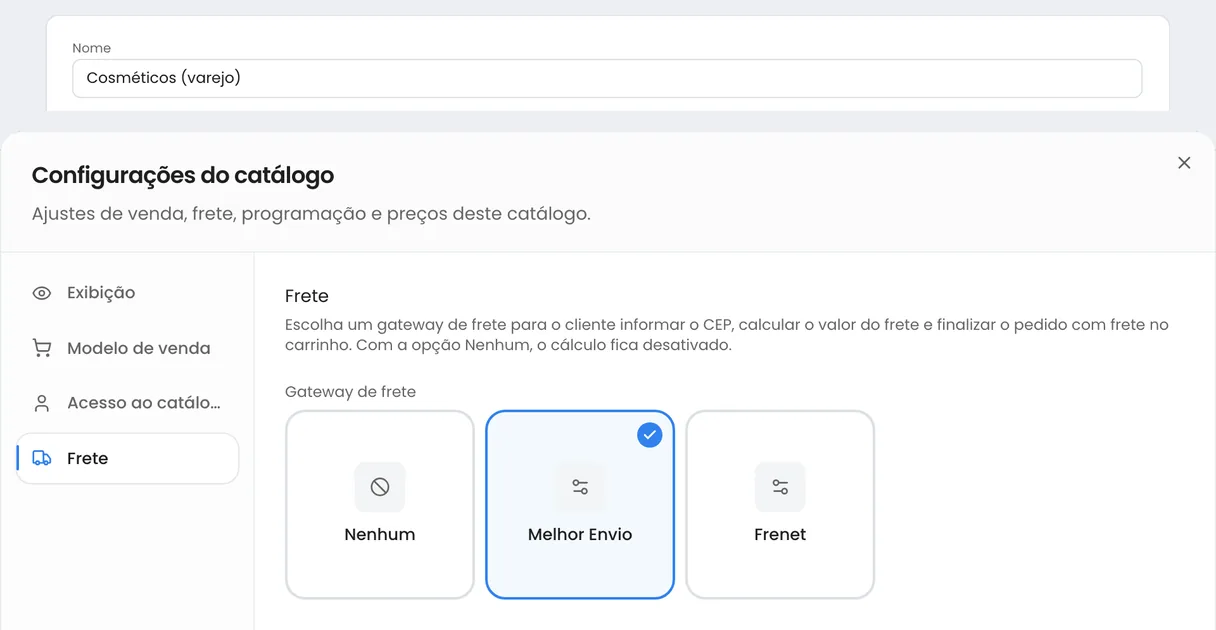This screenshot has width=1216, height=630.
Task: Select the Frenet gateway card
Action: point(780,505)
